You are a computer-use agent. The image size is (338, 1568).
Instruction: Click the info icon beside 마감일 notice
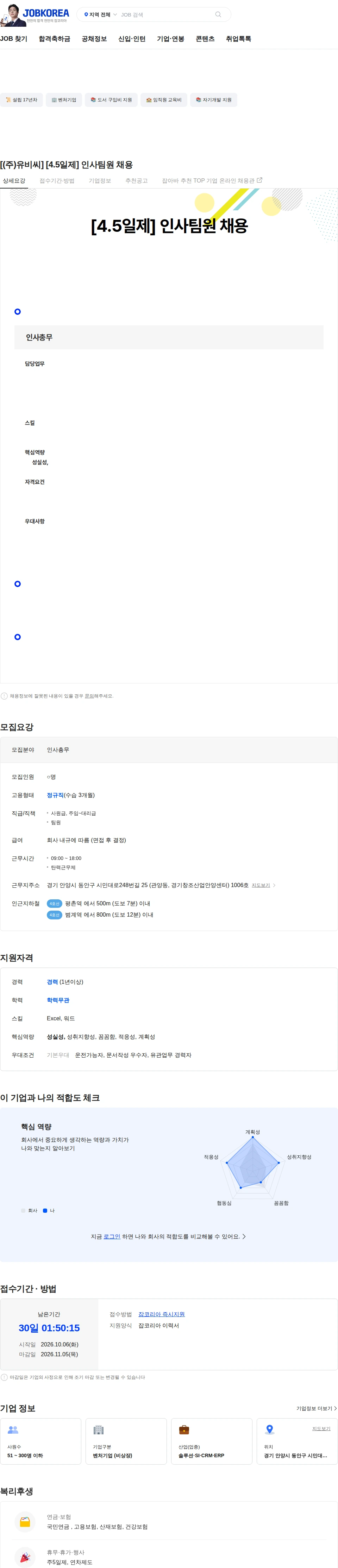point(4,1377)
